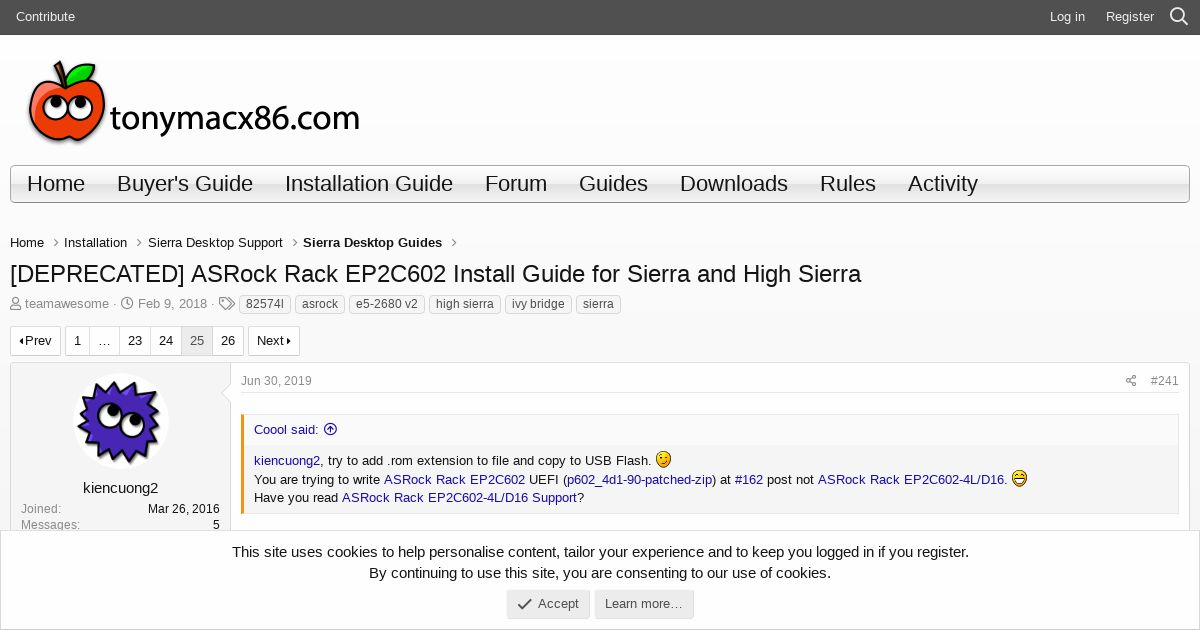Click Sierra Desktop Guides breadcrumb

pyautogui.click(x=372, y=243)
